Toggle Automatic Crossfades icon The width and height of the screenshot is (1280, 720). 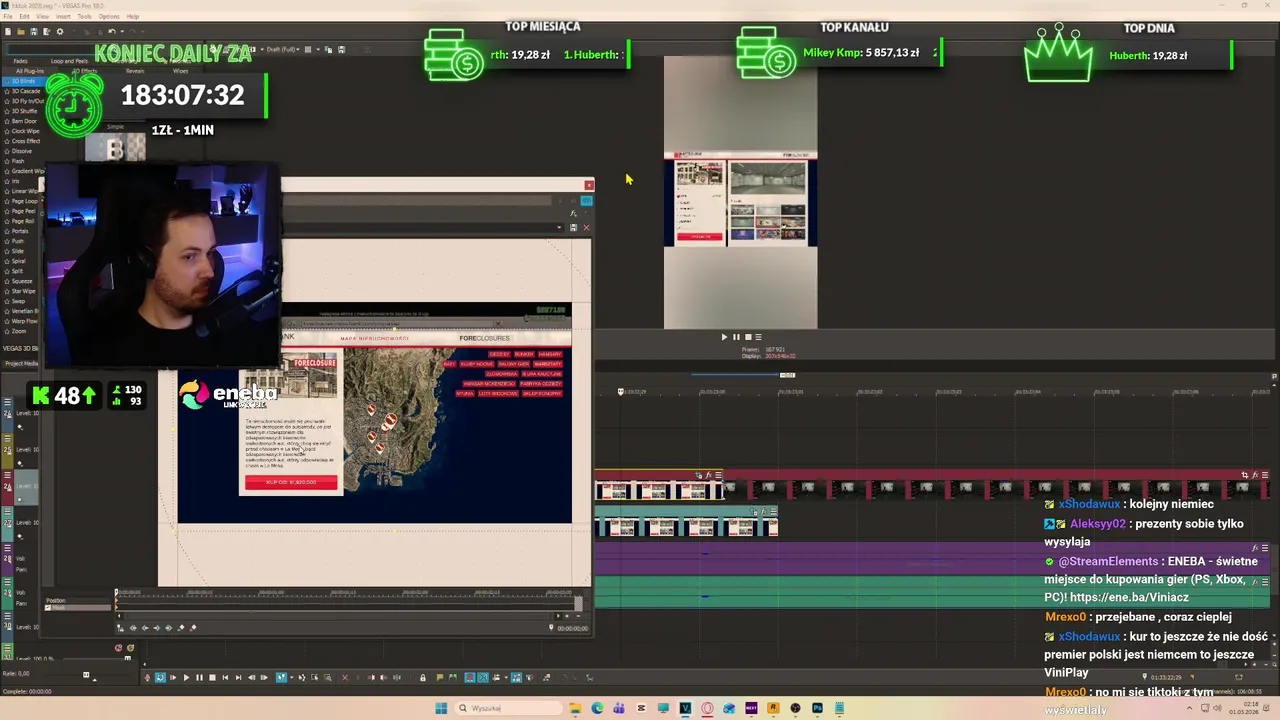pyautogui.click(x=482, y=678)
